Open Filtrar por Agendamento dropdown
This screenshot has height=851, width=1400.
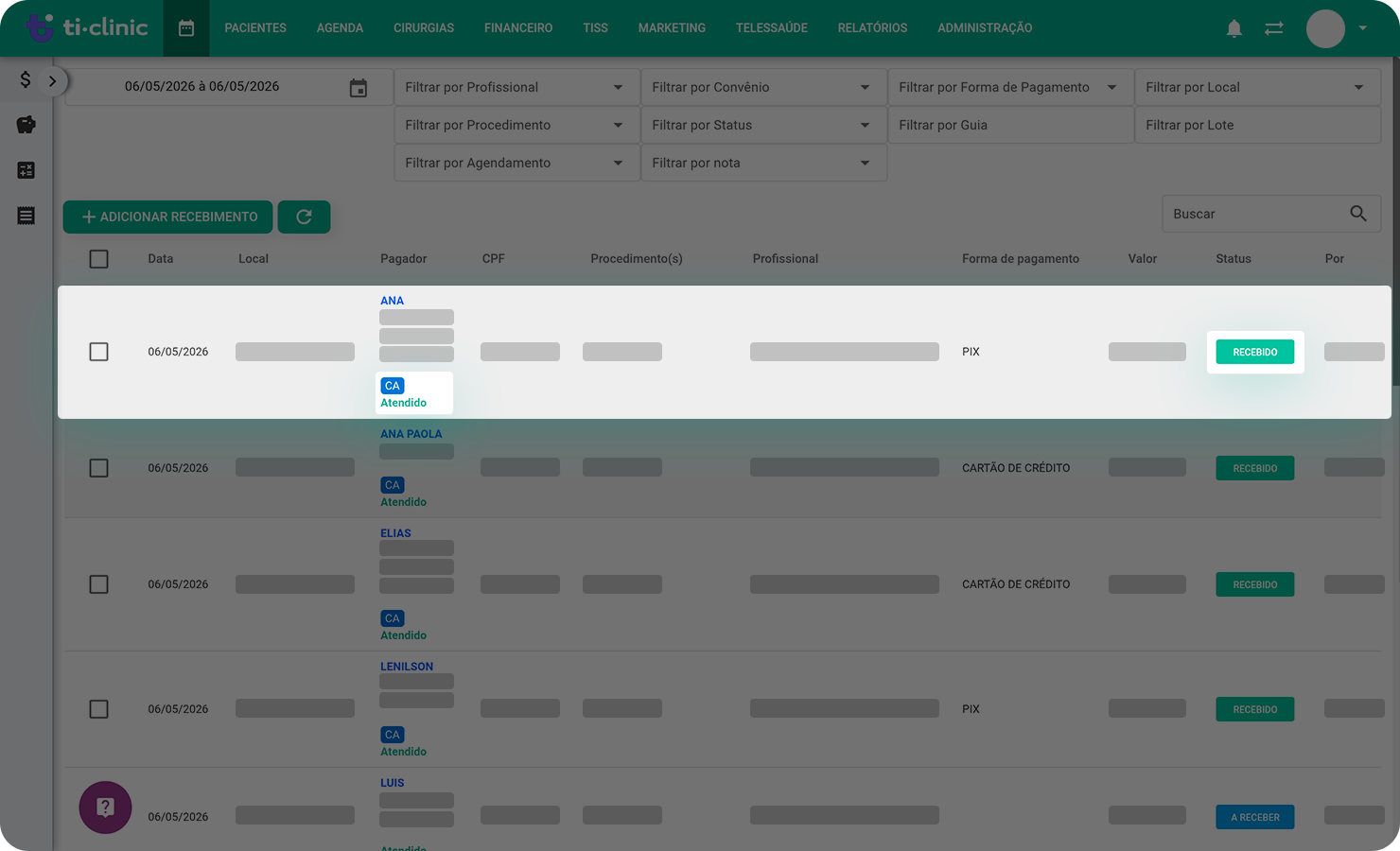516,163
